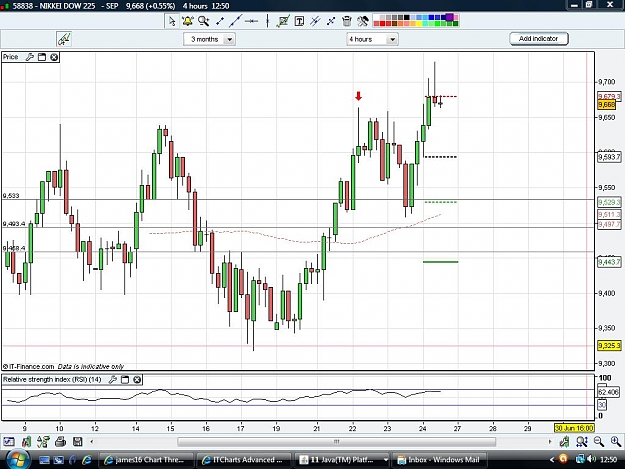625x469 pixels.
Task: Click the 62.406 RSI value label
Action: point(608,392)
